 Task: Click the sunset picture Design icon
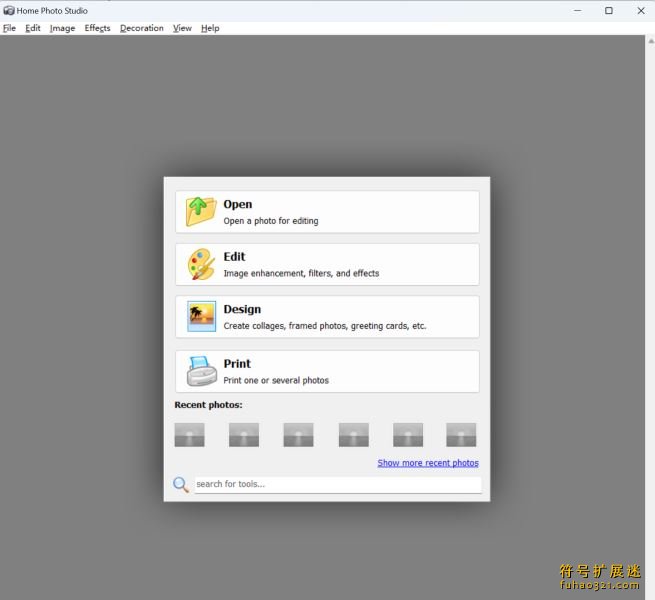(202, 316)
